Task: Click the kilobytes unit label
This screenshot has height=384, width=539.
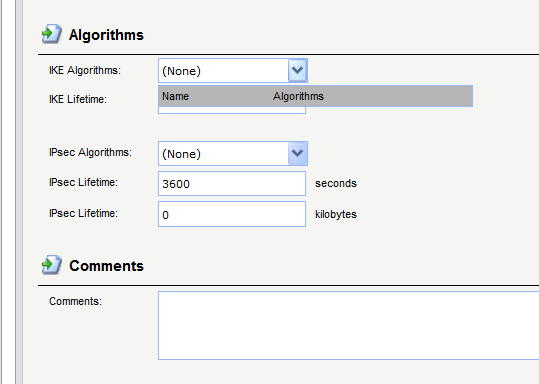Action: pos(336,215)
